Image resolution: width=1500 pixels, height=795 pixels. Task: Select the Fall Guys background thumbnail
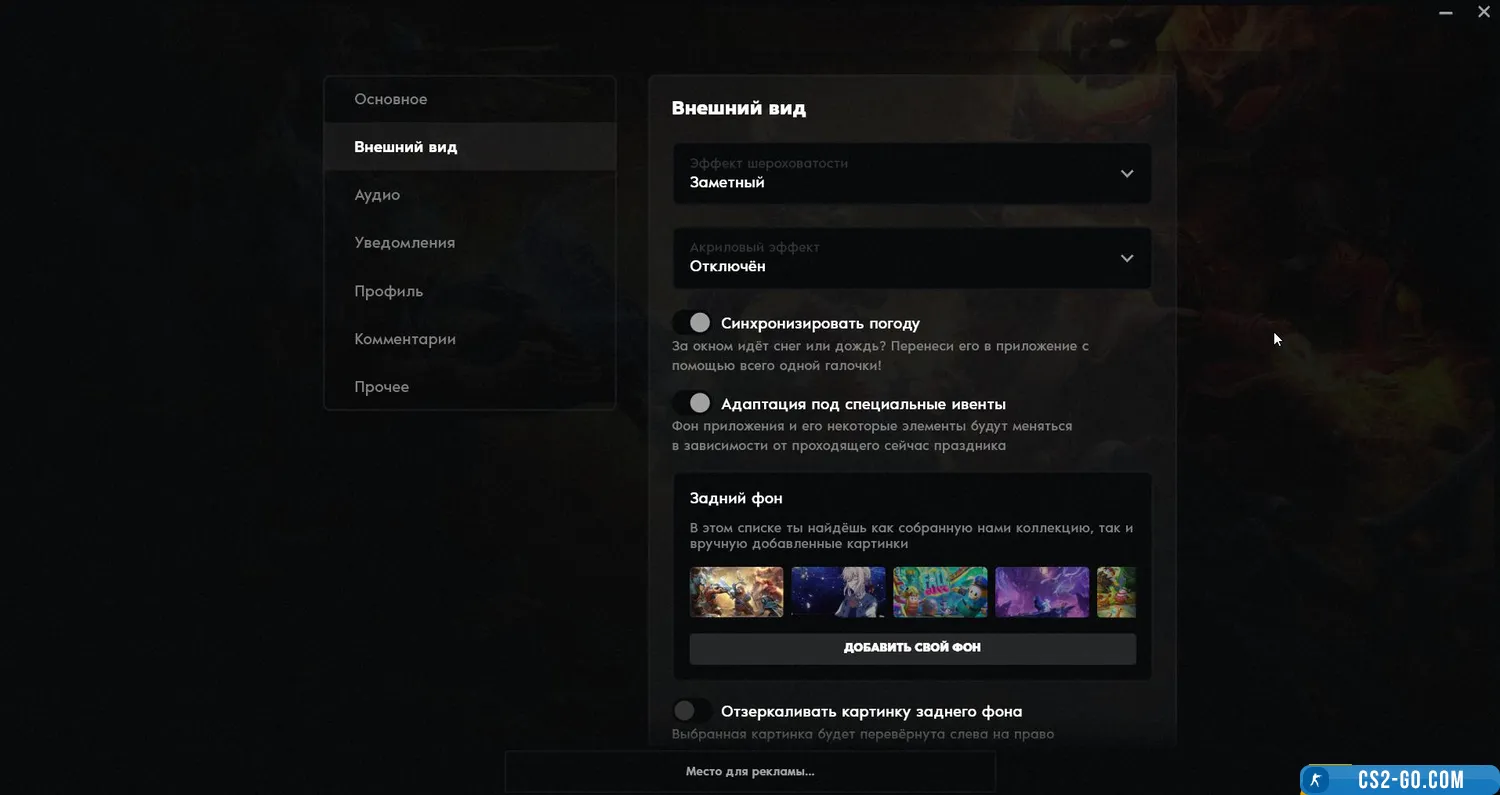940,592
